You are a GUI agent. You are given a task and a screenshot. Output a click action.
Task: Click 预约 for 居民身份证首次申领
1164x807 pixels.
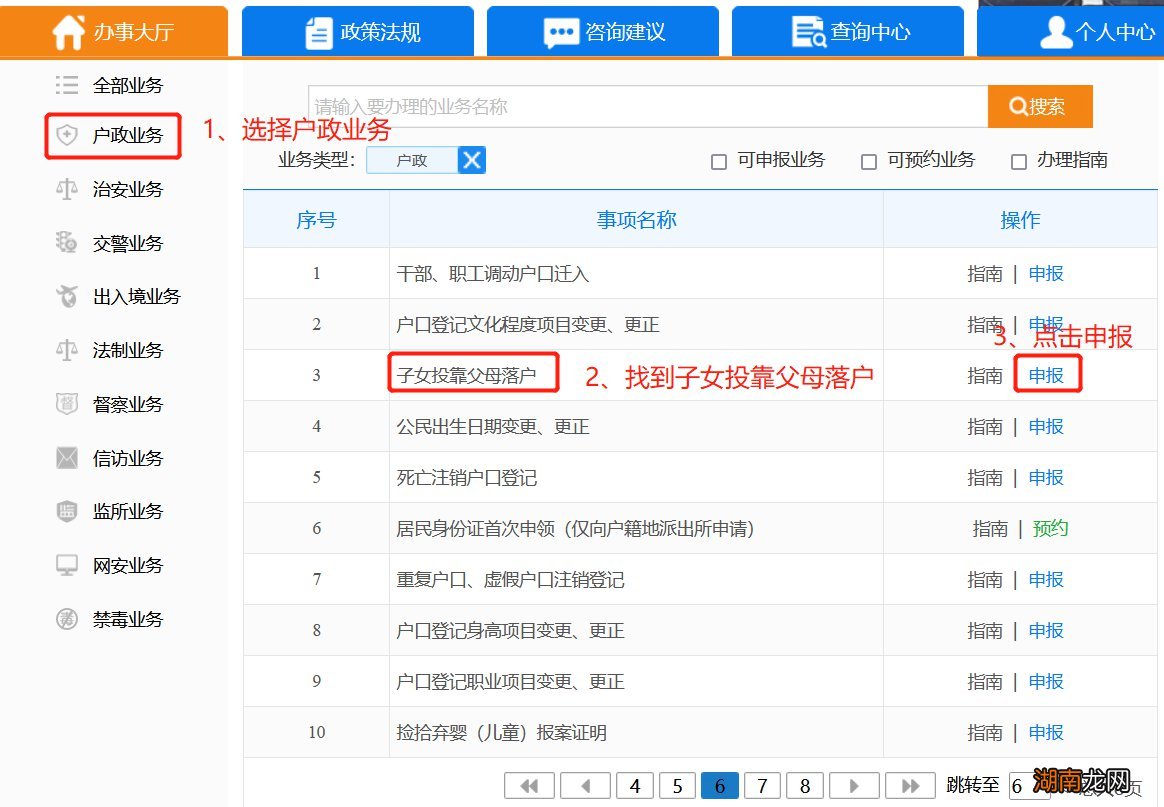(x=1050, y=528)
